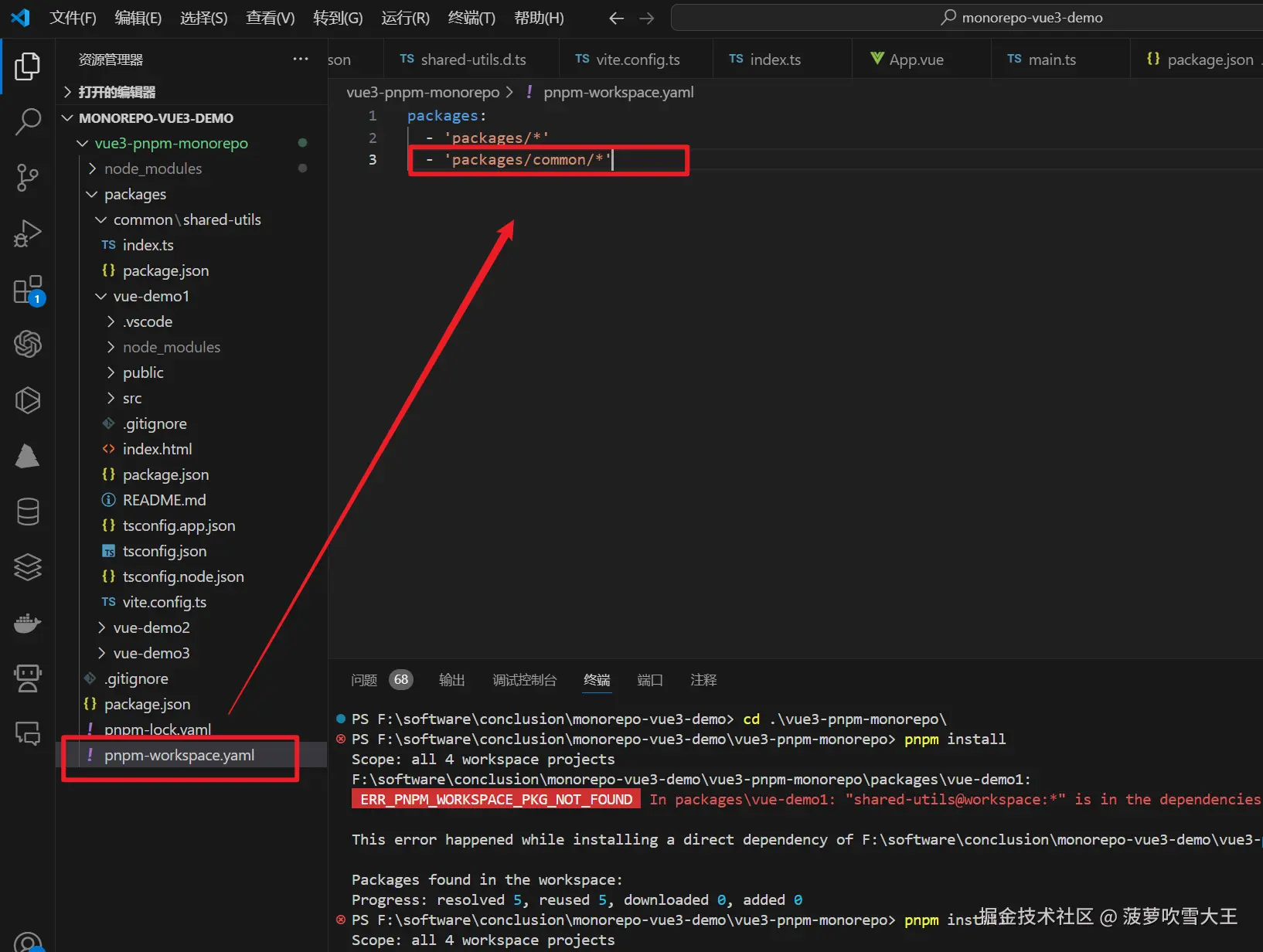Open Extensions view with update badge
Viewport: 1263px width, 952px height.
28,291
